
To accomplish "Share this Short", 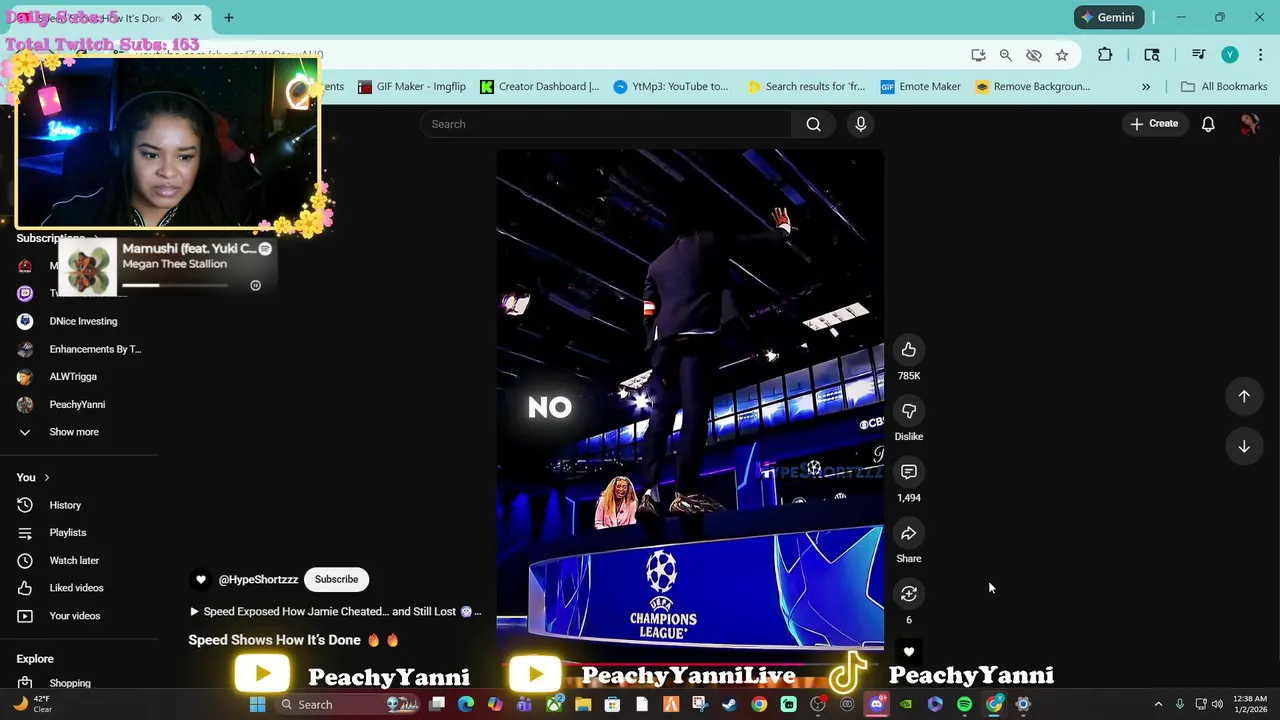I will point(908,533).
